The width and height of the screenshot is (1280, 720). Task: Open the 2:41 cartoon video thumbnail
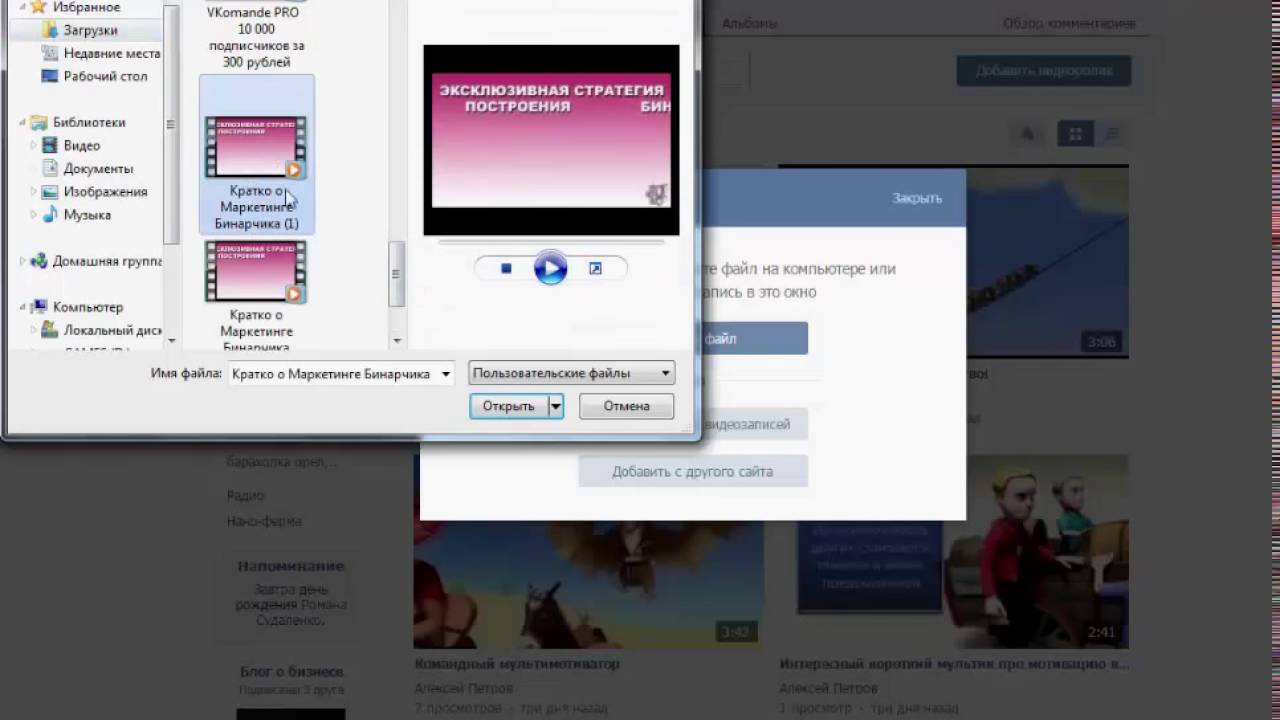(x=954, y=550)
